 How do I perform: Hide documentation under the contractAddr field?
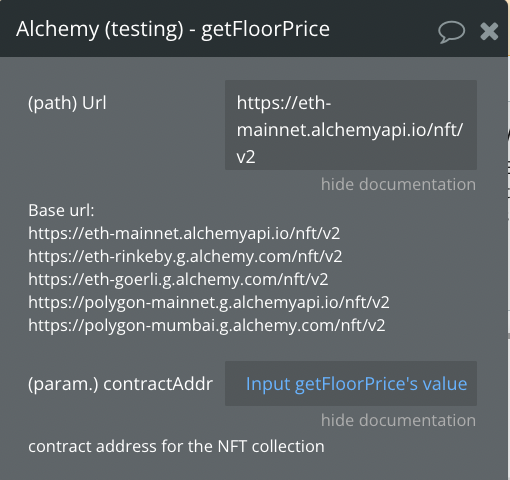tap(398, 420)
